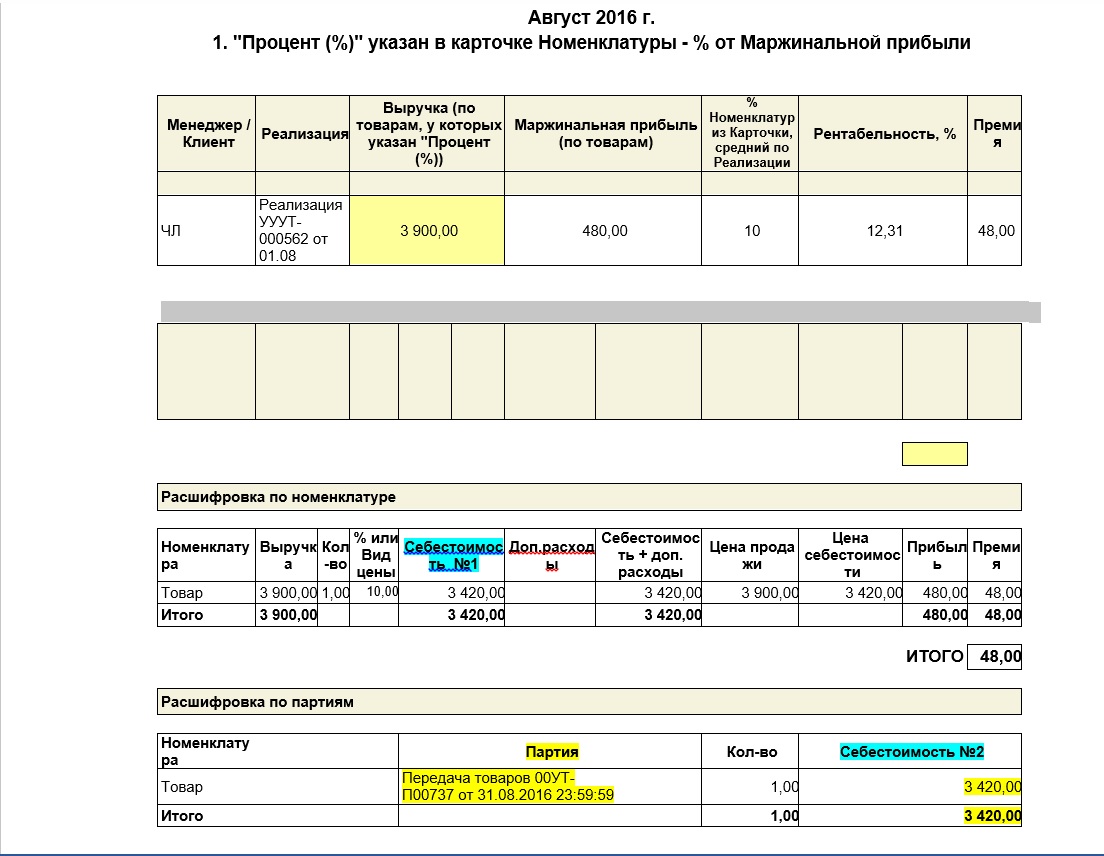Click the boxed 48,00 value beside ИТОГО
Image resolution: width=1104 pixels, height=856 pixels.
[995, 657]
